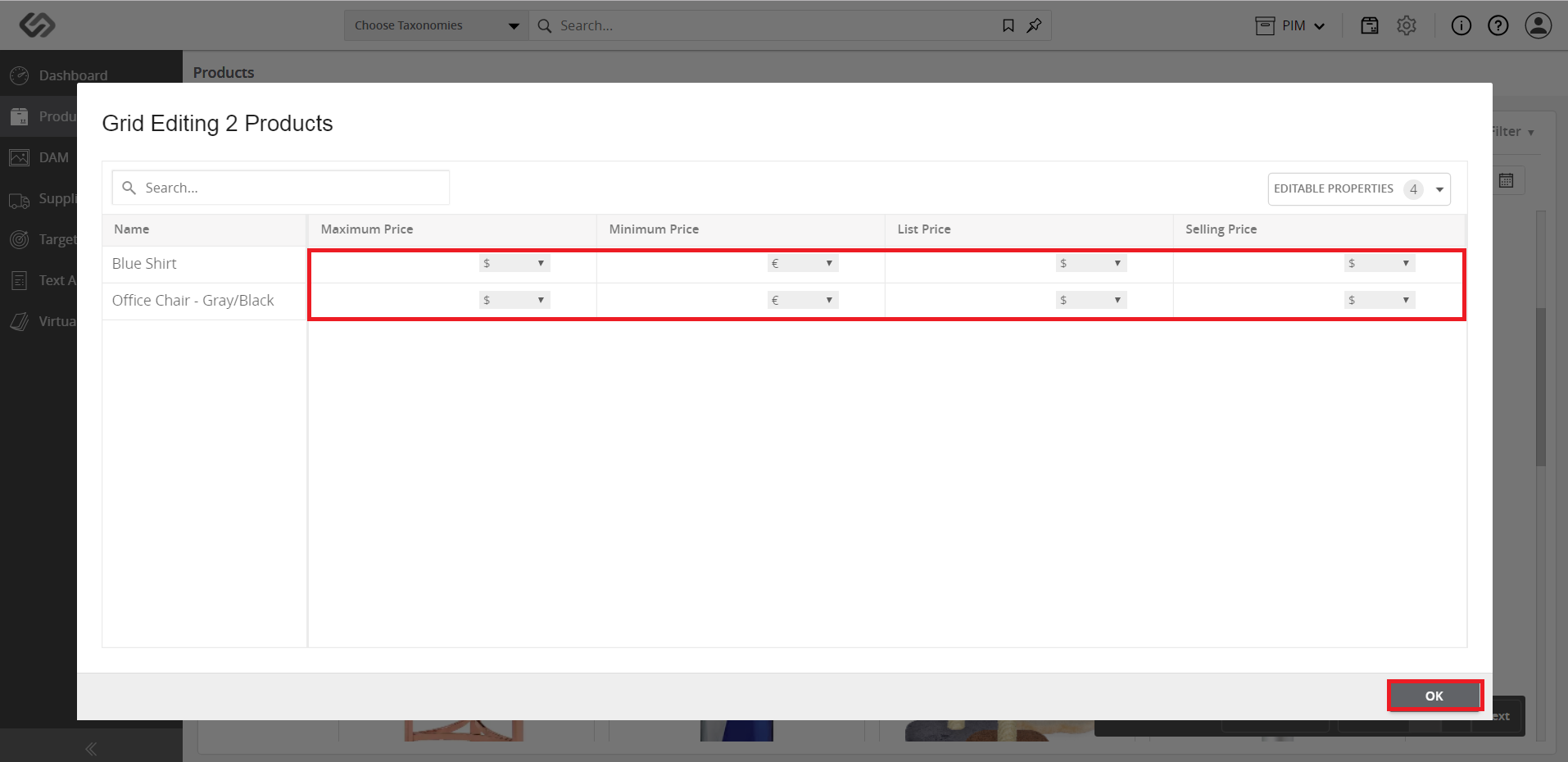Click the search field in grid editing dialog
The width and height of the screenshot is (1568, 762).
(280, 188)
